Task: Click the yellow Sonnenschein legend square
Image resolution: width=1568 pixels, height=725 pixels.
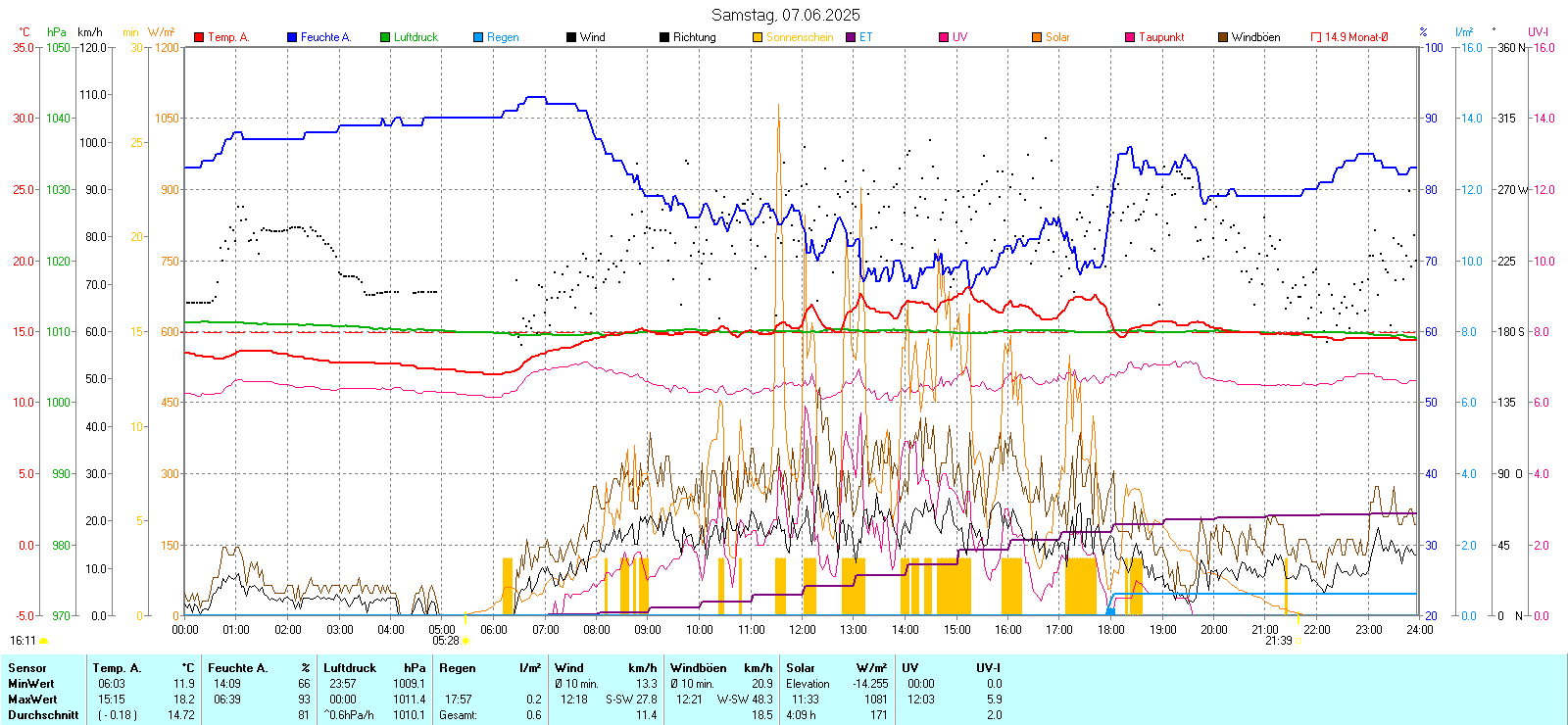Action: [758, 37]
